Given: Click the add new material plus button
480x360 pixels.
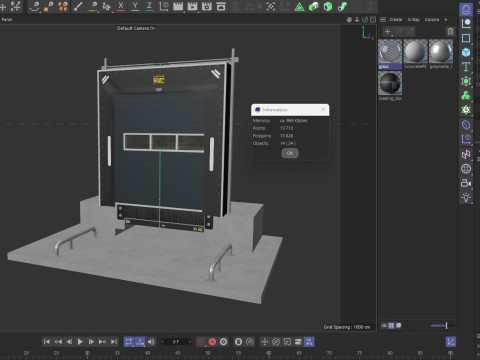Looking at the screenshot, I should coord(387,32).
